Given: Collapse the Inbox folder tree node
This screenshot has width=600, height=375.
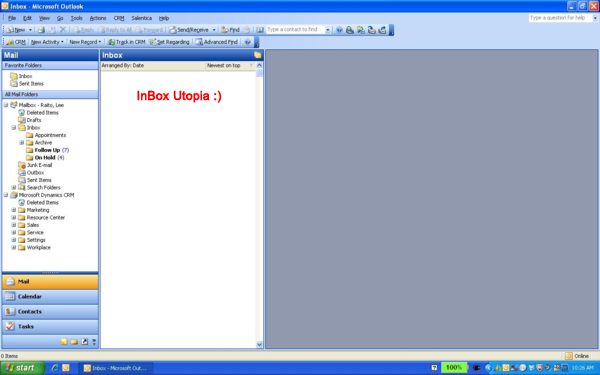Looking at the screenshot, I should tap(14, 127).
